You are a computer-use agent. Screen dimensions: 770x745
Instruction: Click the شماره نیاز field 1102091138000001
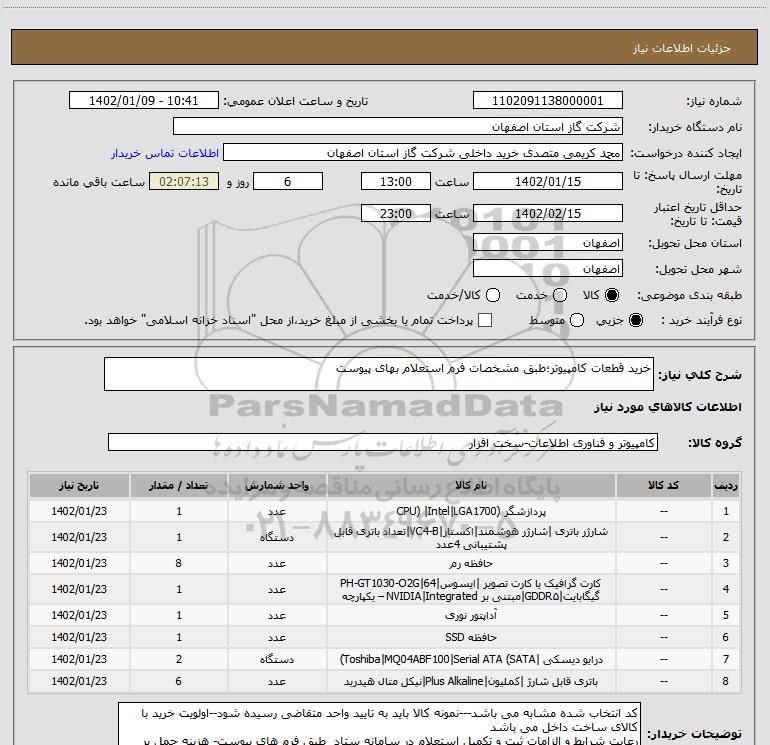tap(548, 101)
